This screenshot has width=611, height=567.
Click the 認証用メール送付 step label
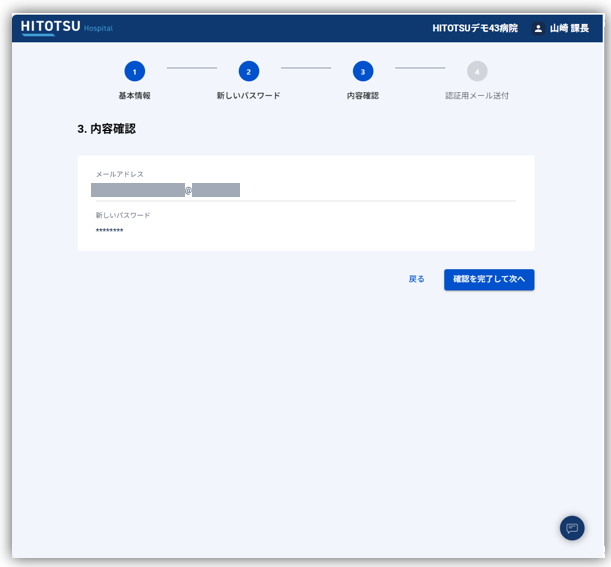477,96
